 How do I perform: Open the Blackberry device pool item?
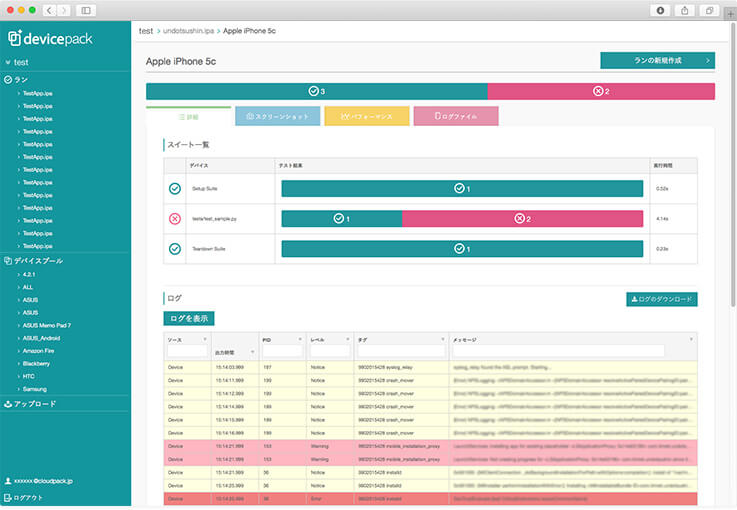click(x=36, y=364)
